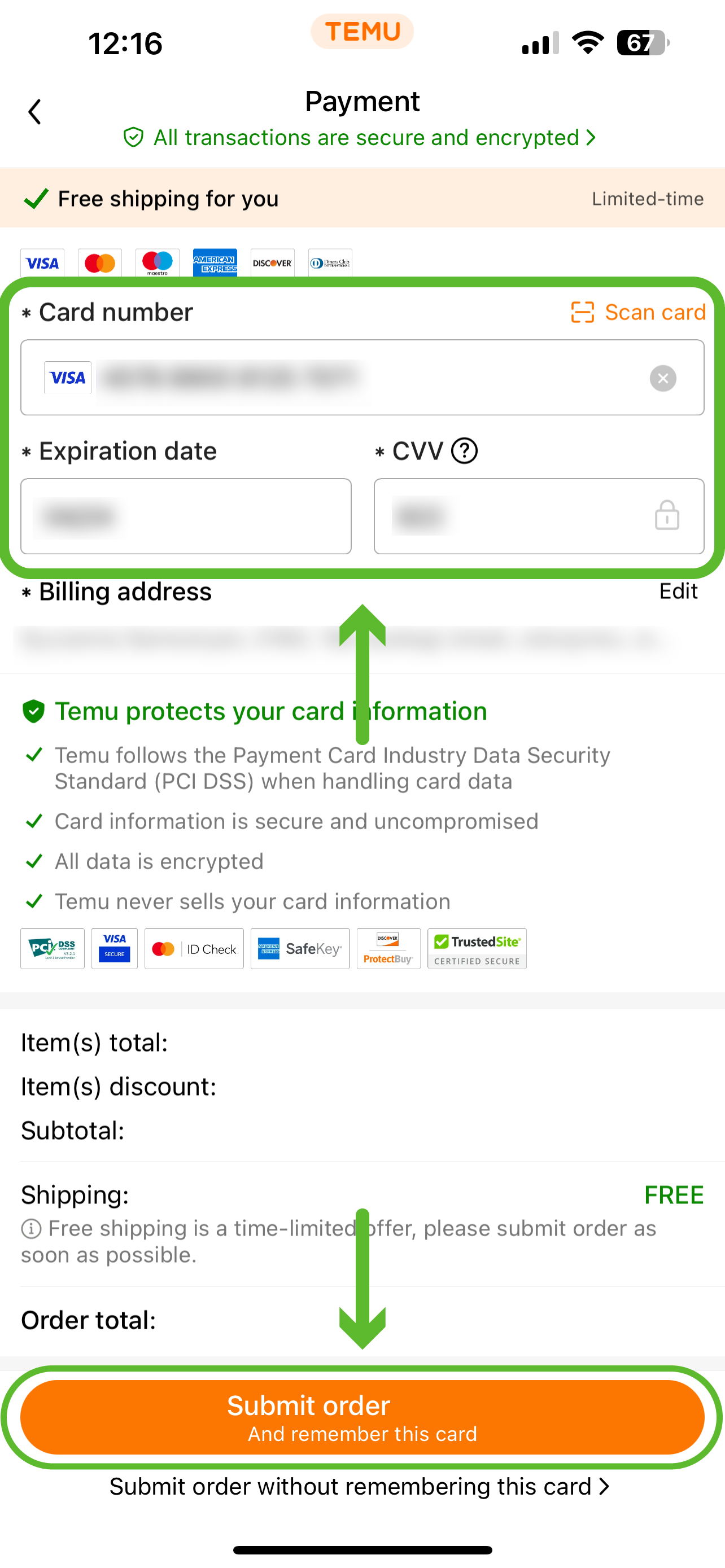
Task: Tap the American Express accepted card logo
Action: tap(215, 263)
